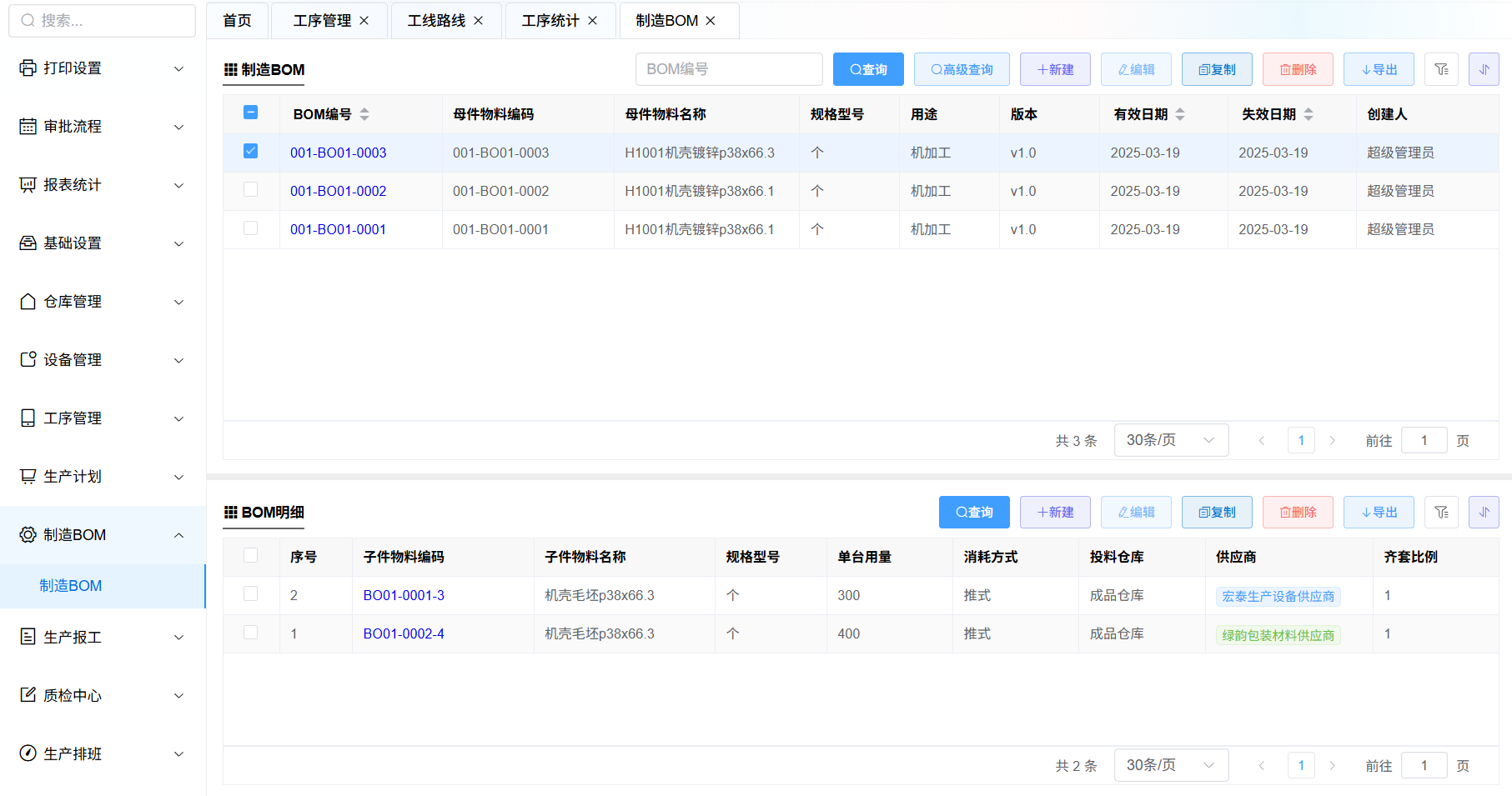Check row 001-BO01-0001 checkbox
The height and width of the screenshot is (796, 1512).
(250, 228)
